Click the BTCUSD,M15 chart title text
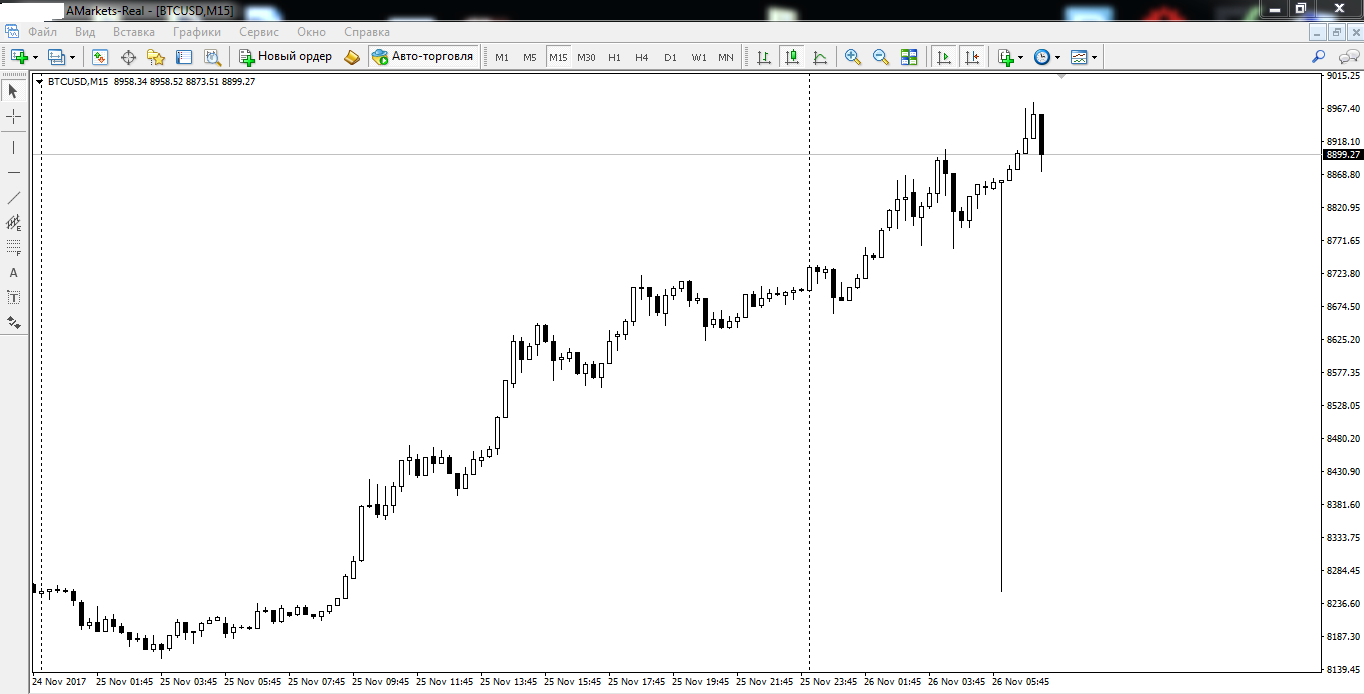1364x694 pixels. pos(78,82)
